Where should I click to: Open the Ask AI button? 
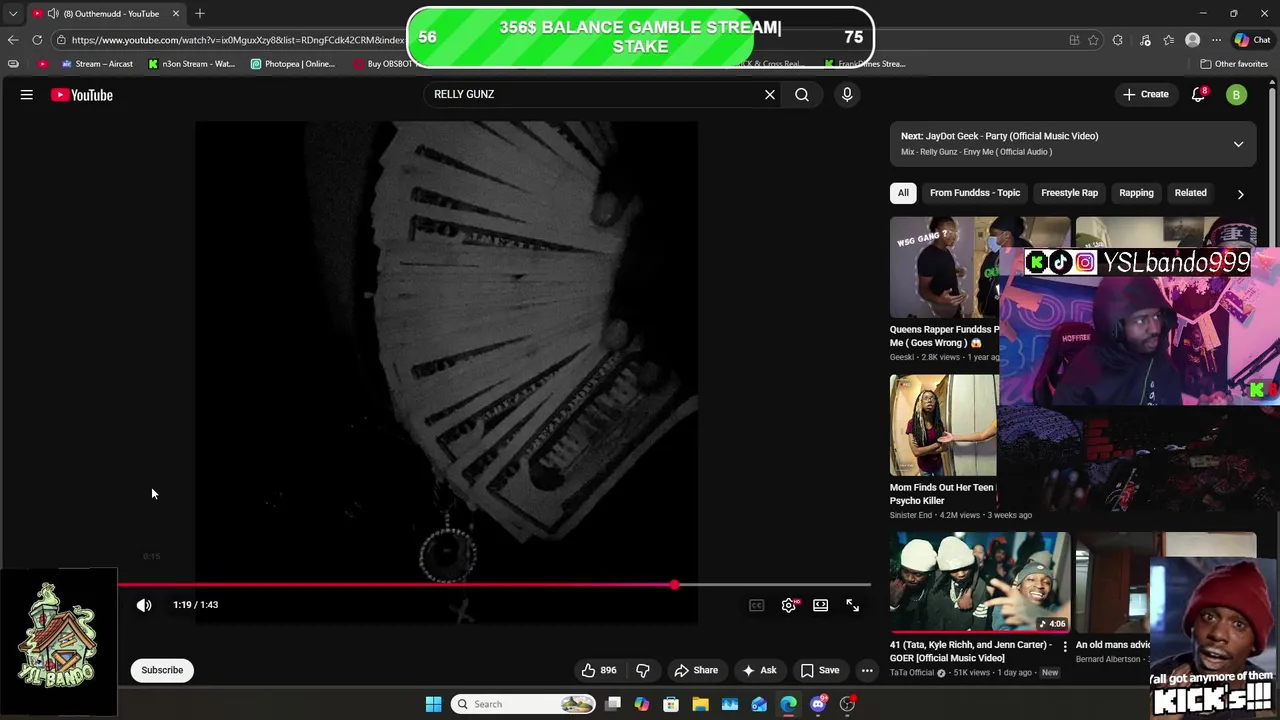(759, 670)
